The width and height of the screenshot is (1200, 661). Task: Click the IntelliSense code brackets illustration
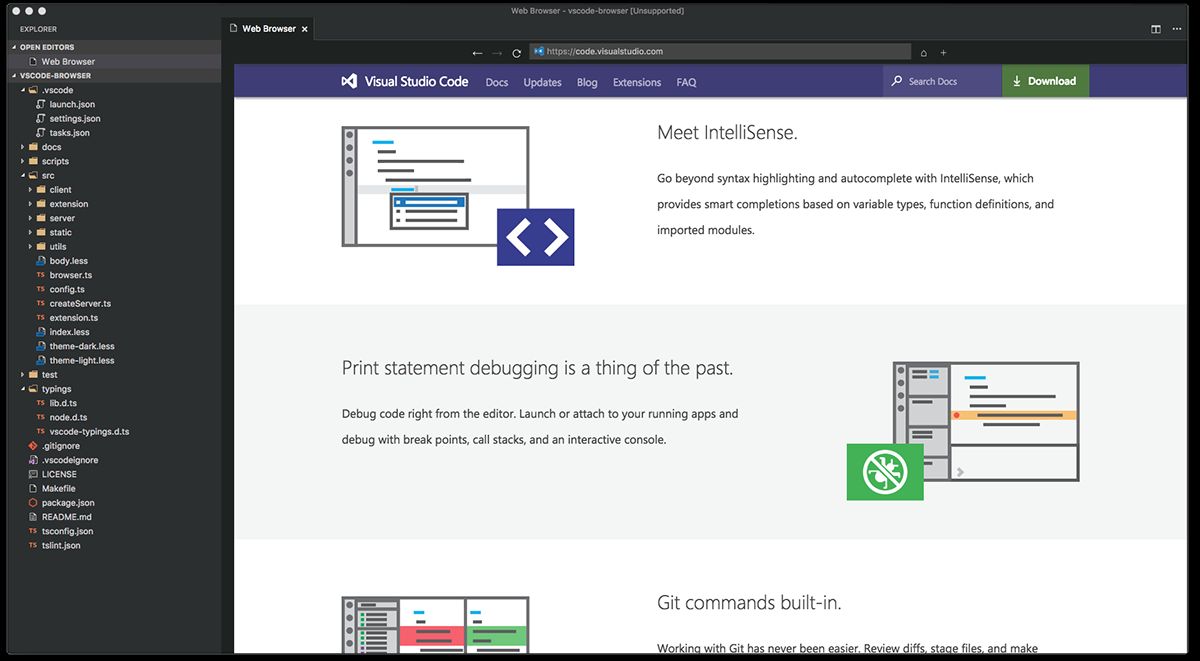458,196
